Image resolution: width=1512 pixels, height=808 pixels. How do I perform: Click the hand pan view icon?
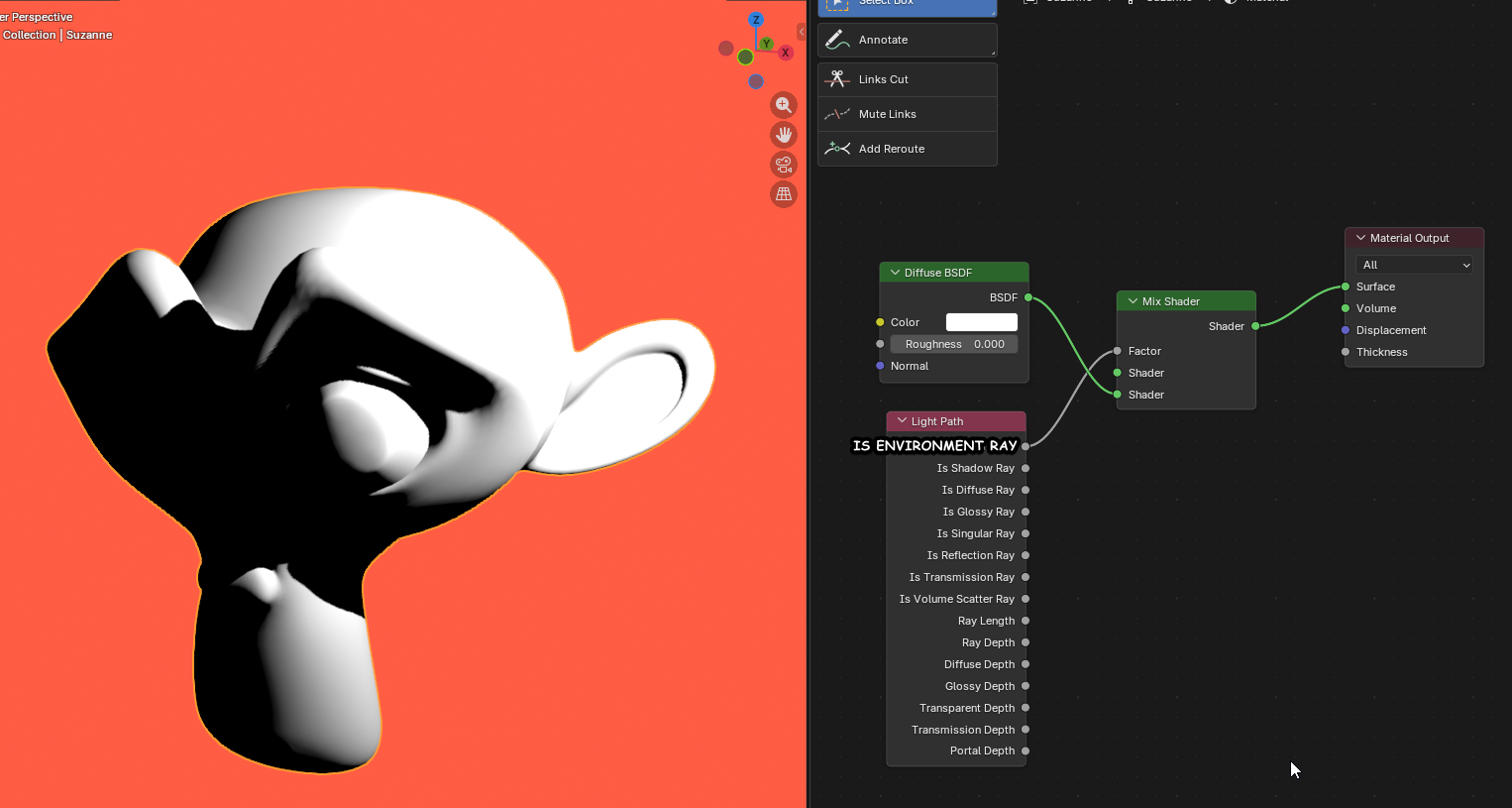coord(784,135)
